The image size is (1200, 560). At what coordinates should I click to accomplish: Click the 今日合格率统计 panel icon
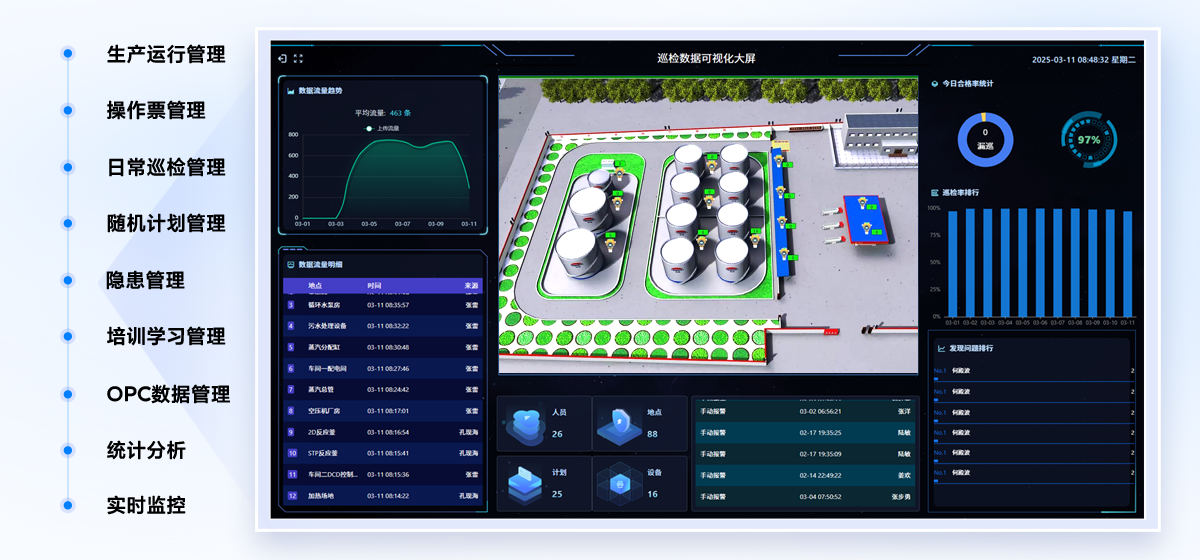[x=935, y=84]
